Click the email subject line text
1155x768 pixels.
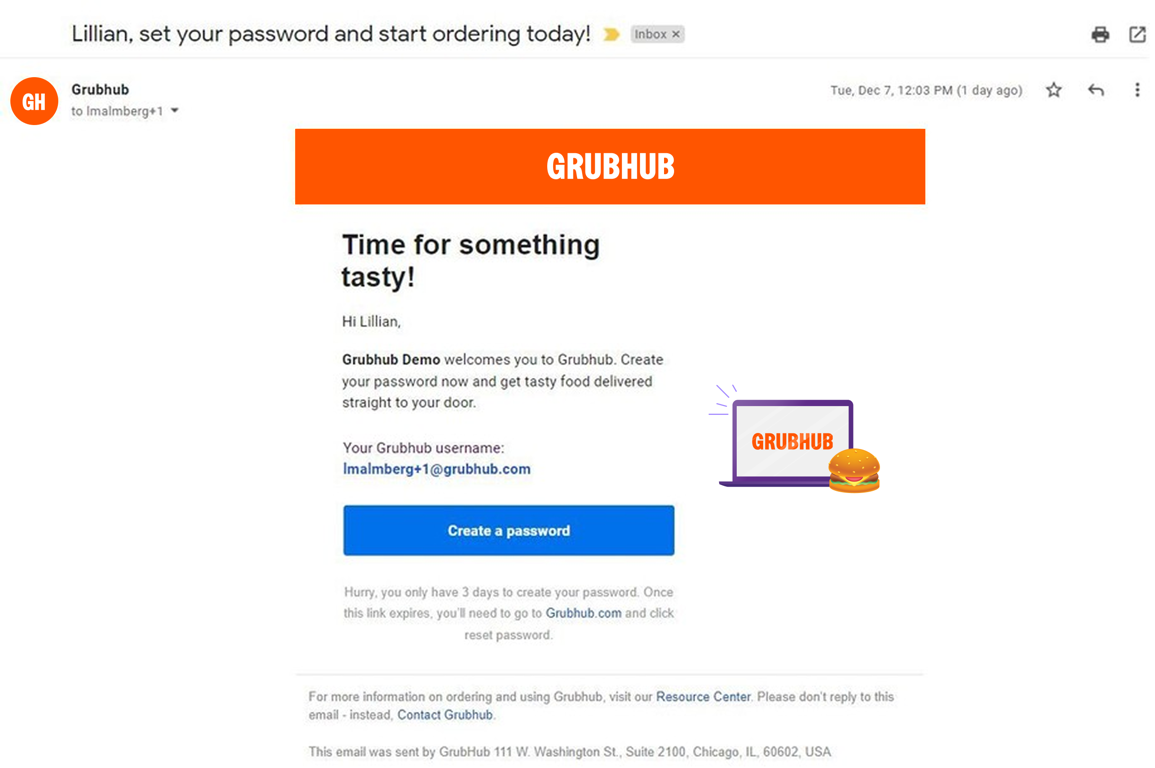click(331, 34)
